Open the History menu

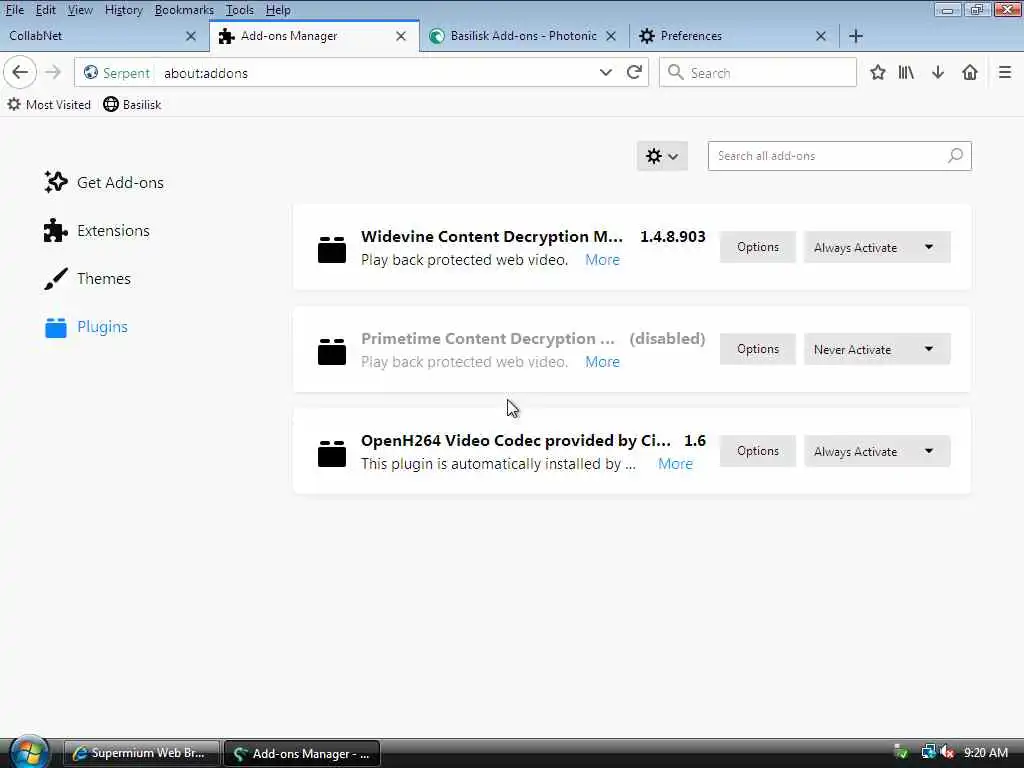pyautogui.click(x=123, y=10)
